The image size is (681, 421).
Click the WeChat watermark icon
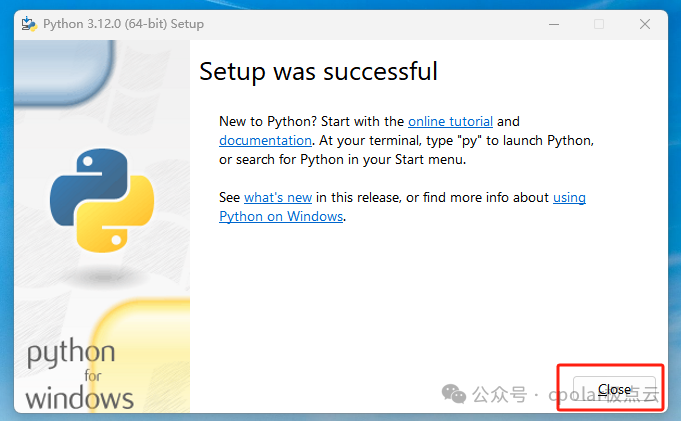454,394
